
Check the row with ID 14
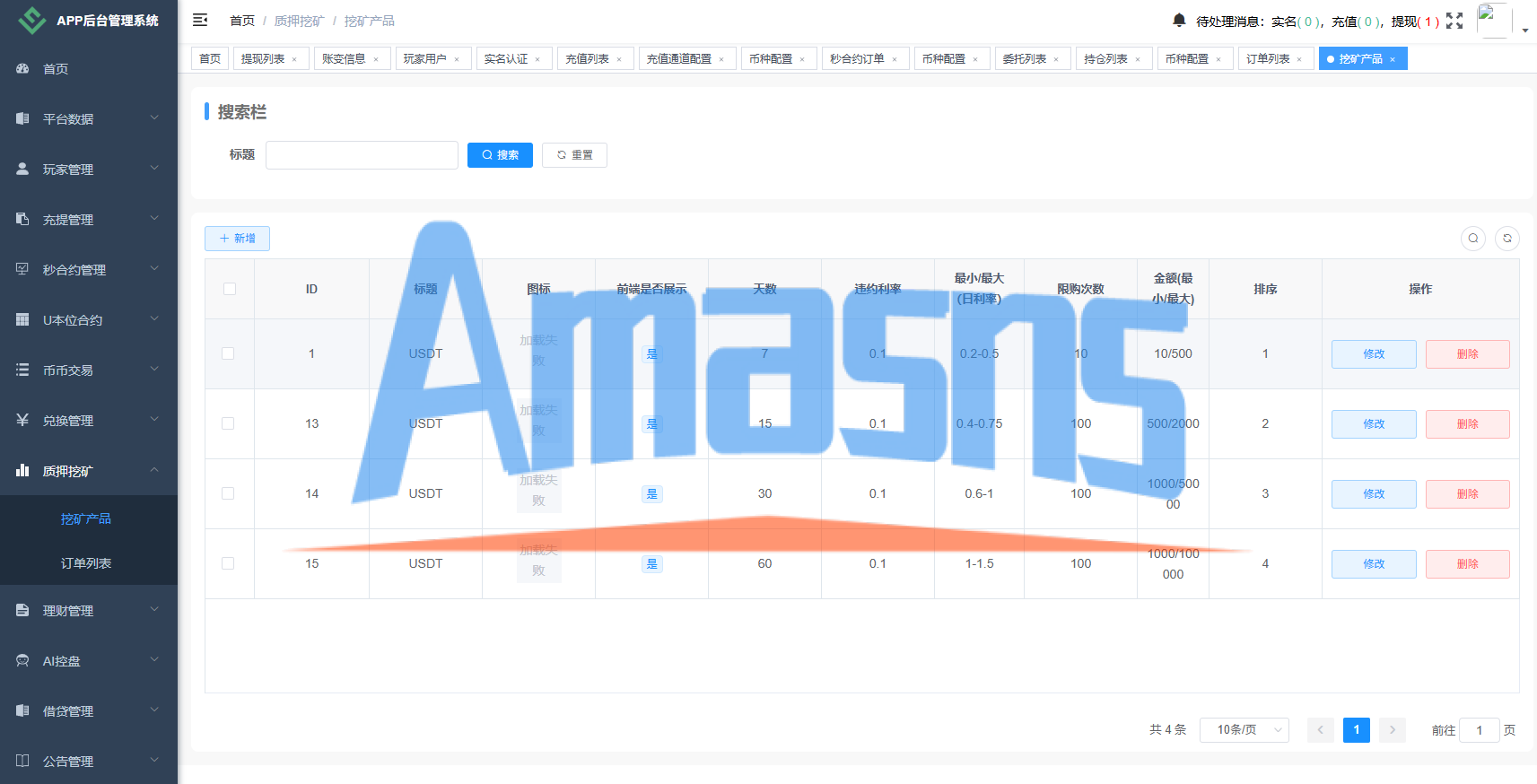pyautogui.click(x=228, y=493)
